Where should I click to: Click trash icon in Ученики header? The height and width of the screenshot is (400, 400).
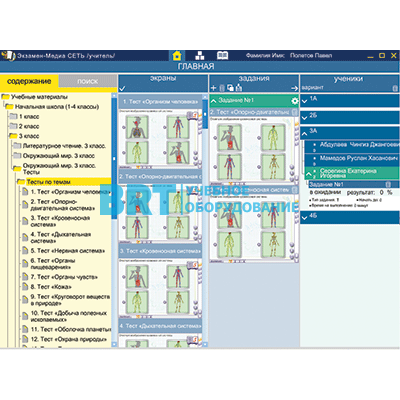pyautogui.click(x=395, y=88)
